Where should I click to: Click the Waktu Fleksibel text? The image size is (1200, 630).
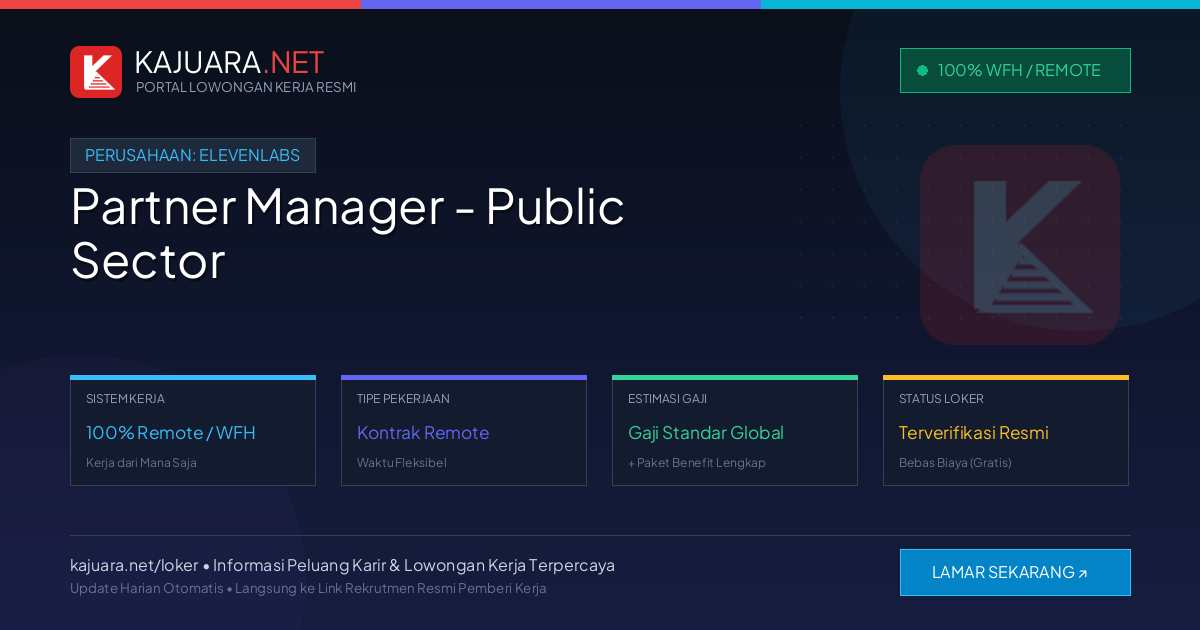click(402, 463)
